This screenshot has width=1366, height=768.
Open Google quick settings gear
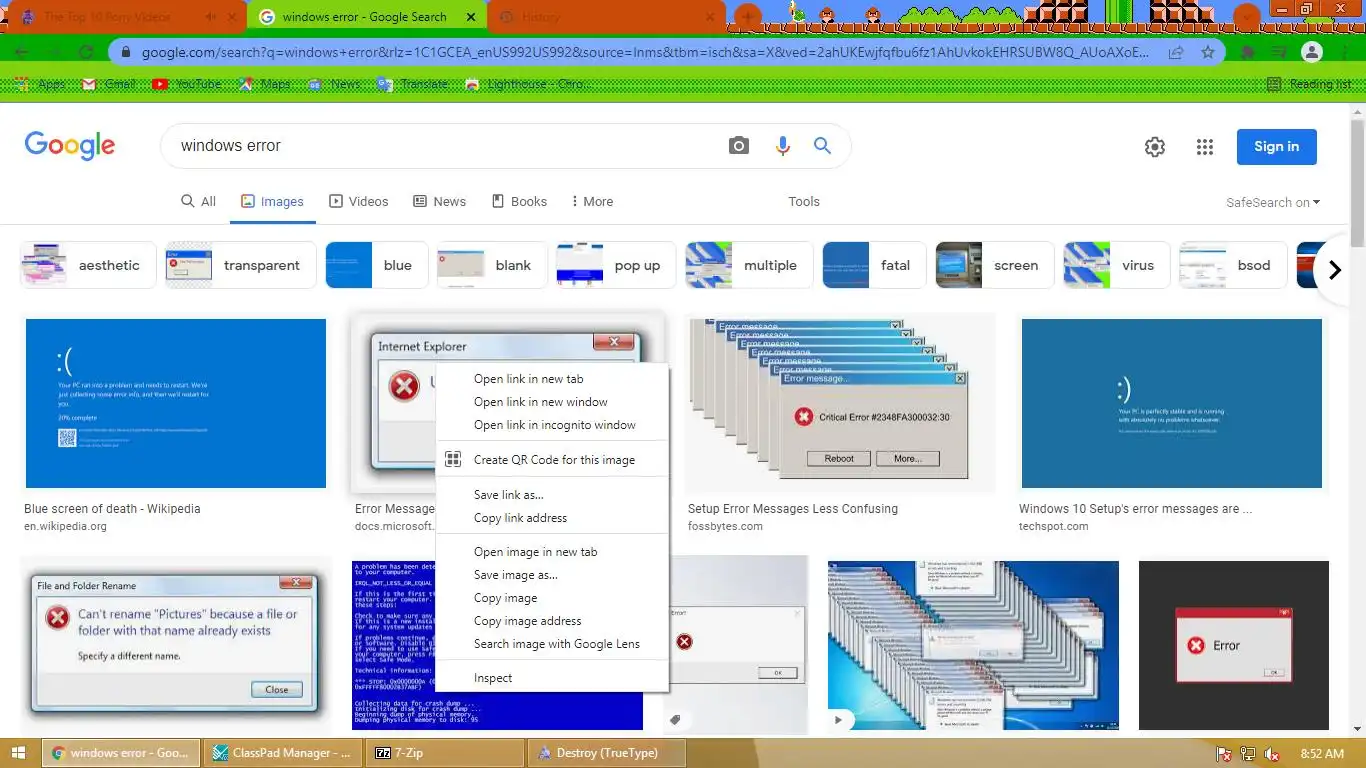[1155, 147]
